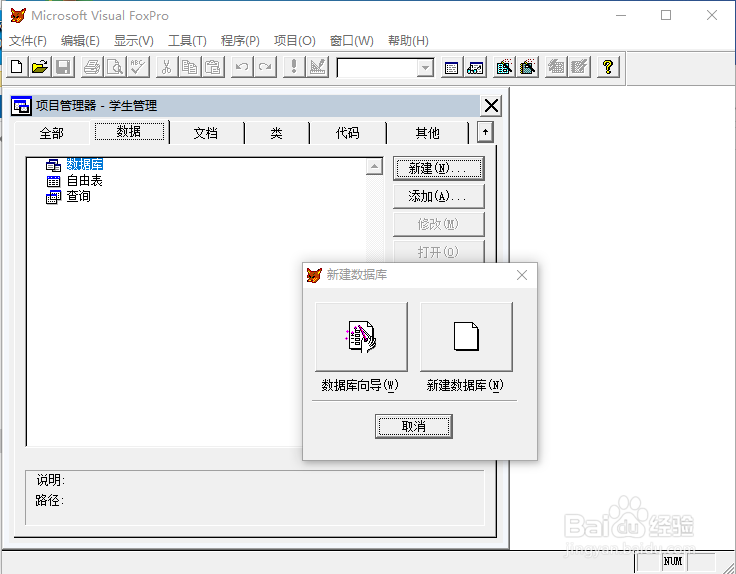
Task: Maximize the Visual FoxPro window
Action: (x=666, y=15)
